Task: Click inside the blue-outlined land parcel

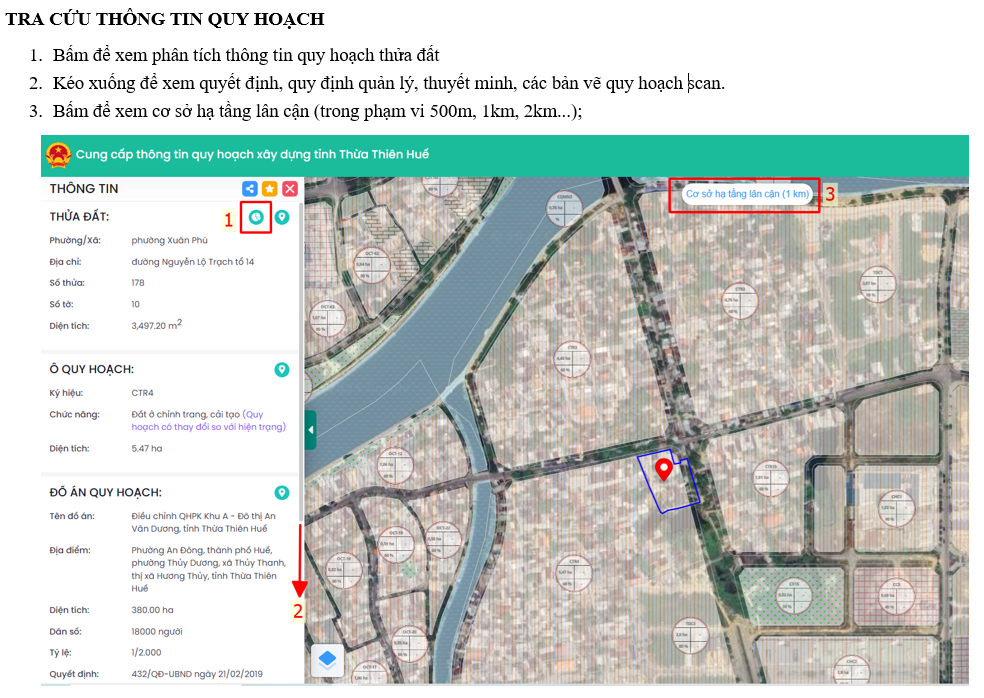Action: coord(677,492)
